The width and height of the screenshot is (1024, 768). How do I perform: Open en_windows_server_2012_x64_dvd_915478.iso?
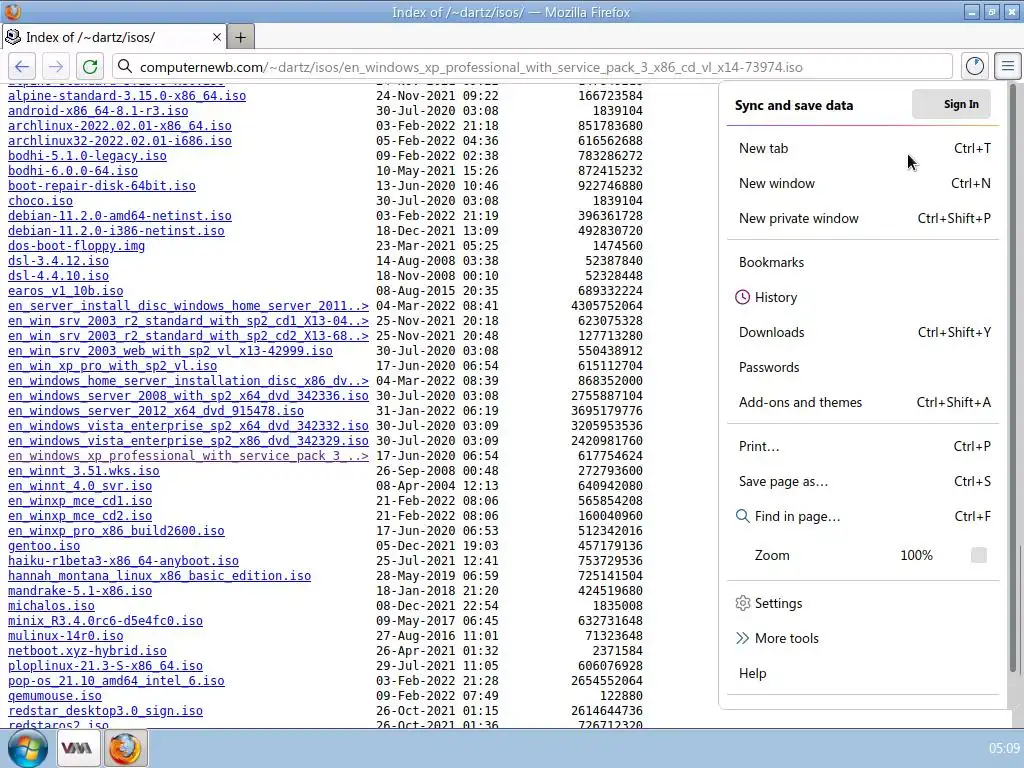[x=155, y=411]
